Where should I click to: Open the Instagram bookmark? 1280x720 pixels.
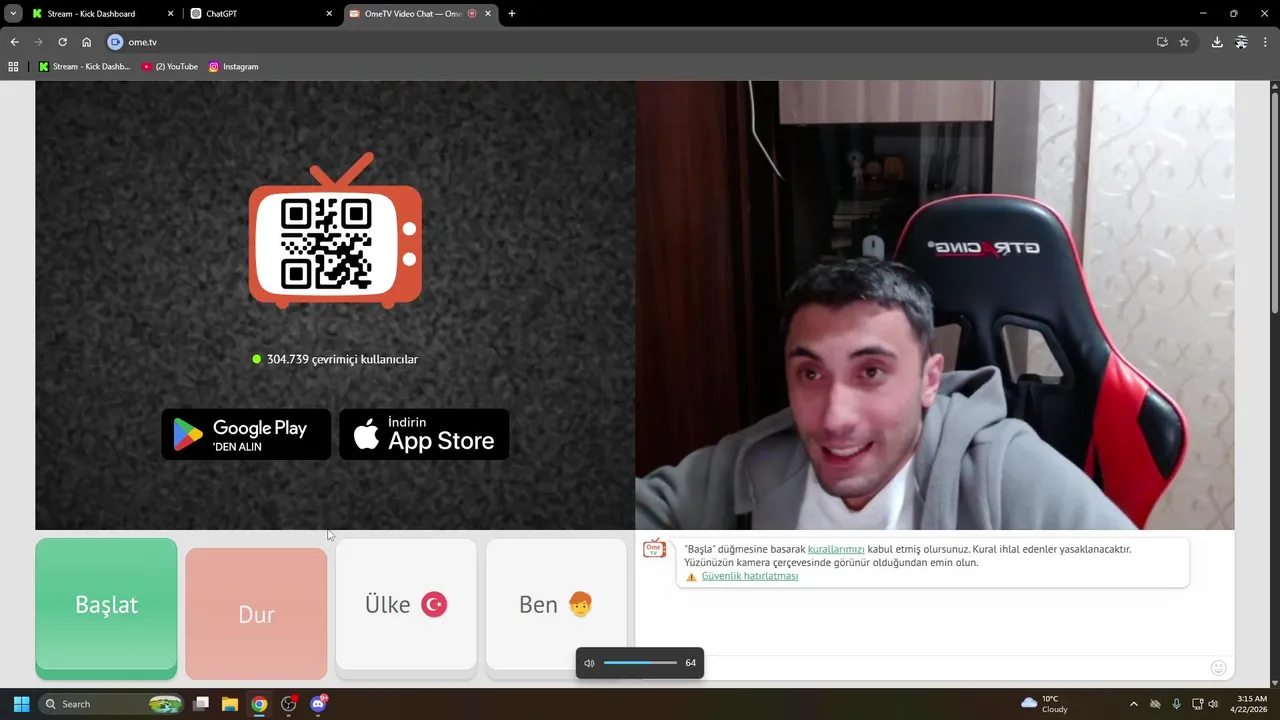(233, 66)
